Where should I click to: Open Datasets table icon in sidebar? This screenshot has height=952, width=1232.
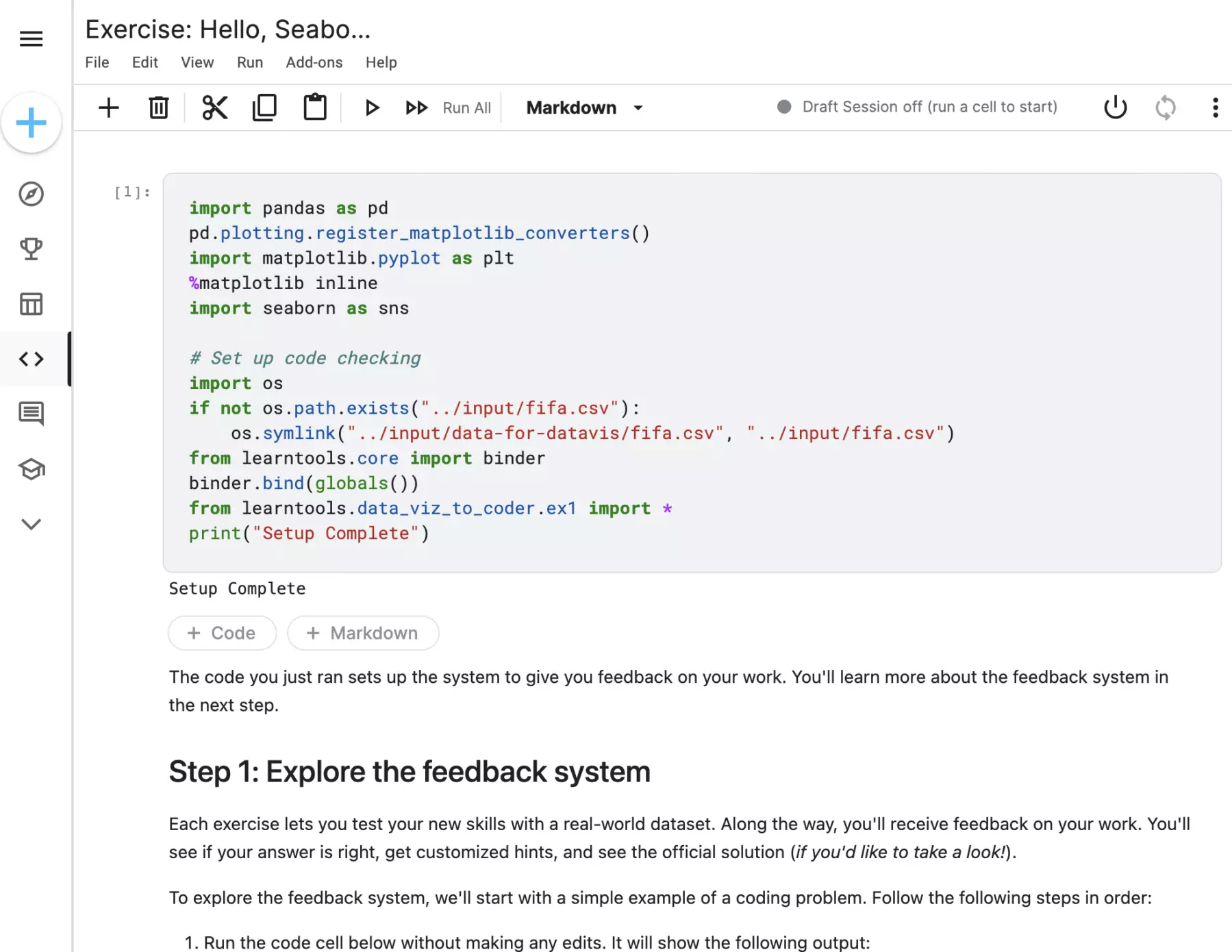pyautogui.click(x=32, y=304)
